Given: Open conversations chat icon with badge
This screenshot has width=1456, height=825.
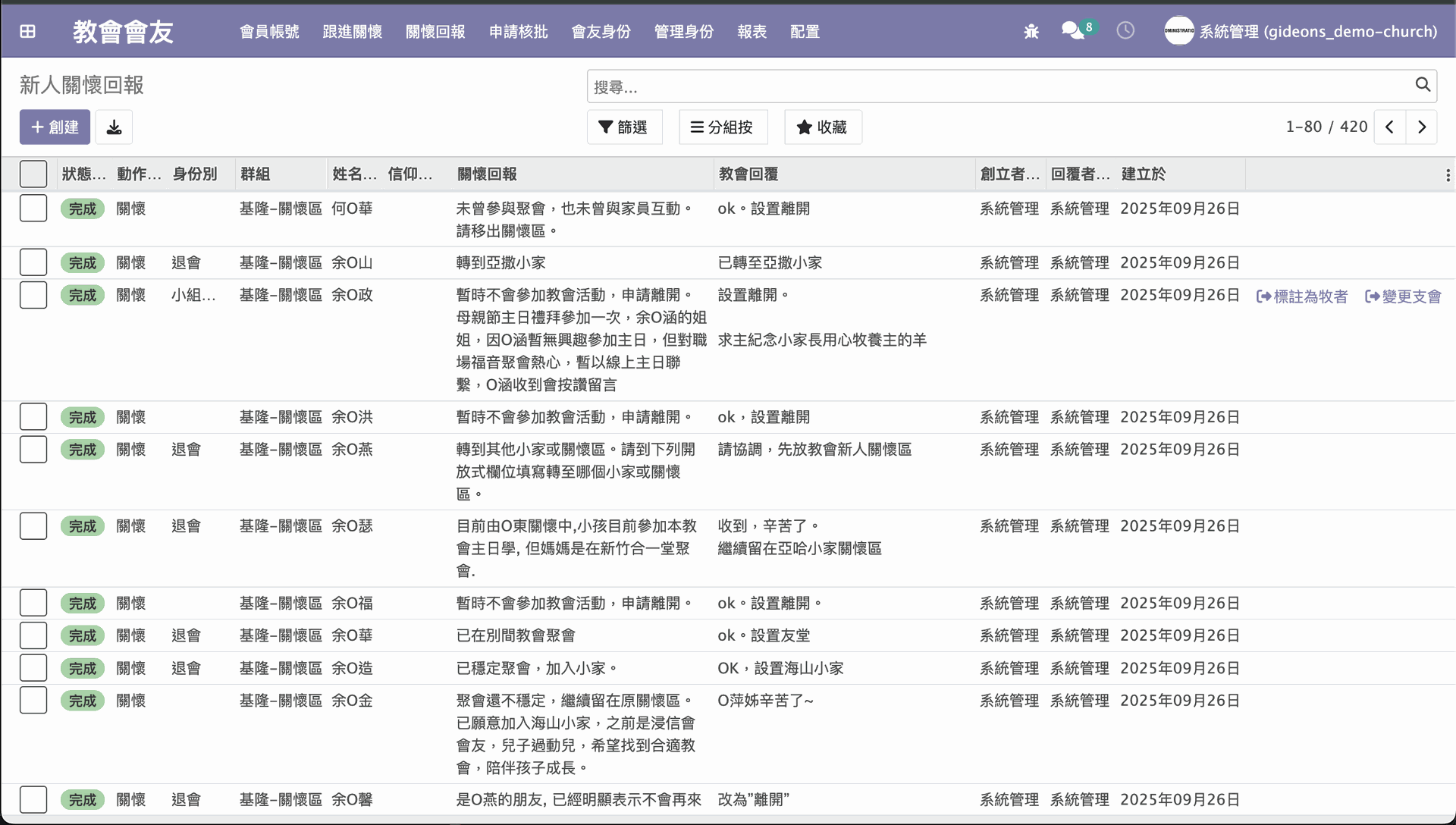Looking at the screenshot, I should click(1073, 30).
